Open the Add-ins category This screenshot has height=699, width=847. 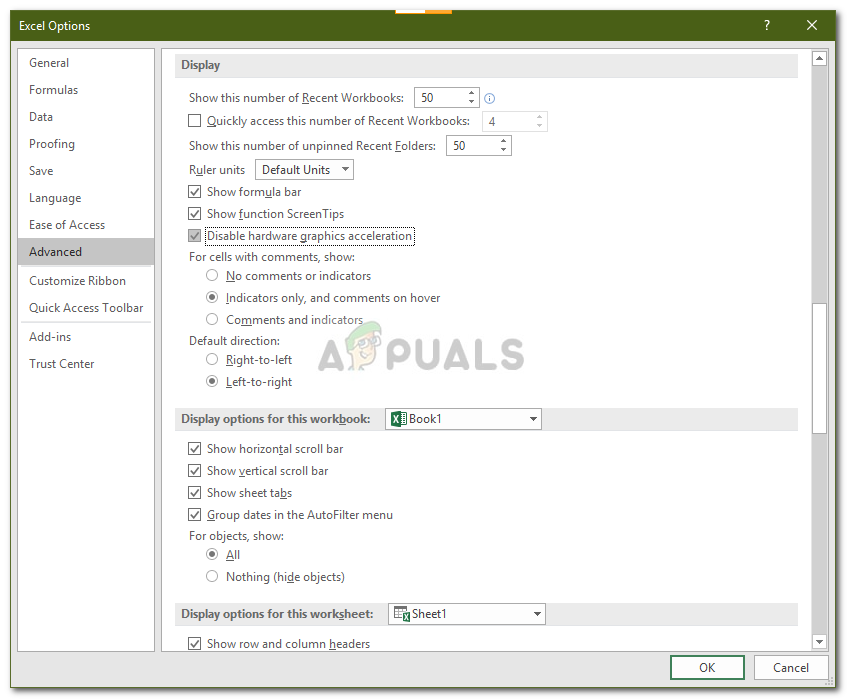point(86,337)
